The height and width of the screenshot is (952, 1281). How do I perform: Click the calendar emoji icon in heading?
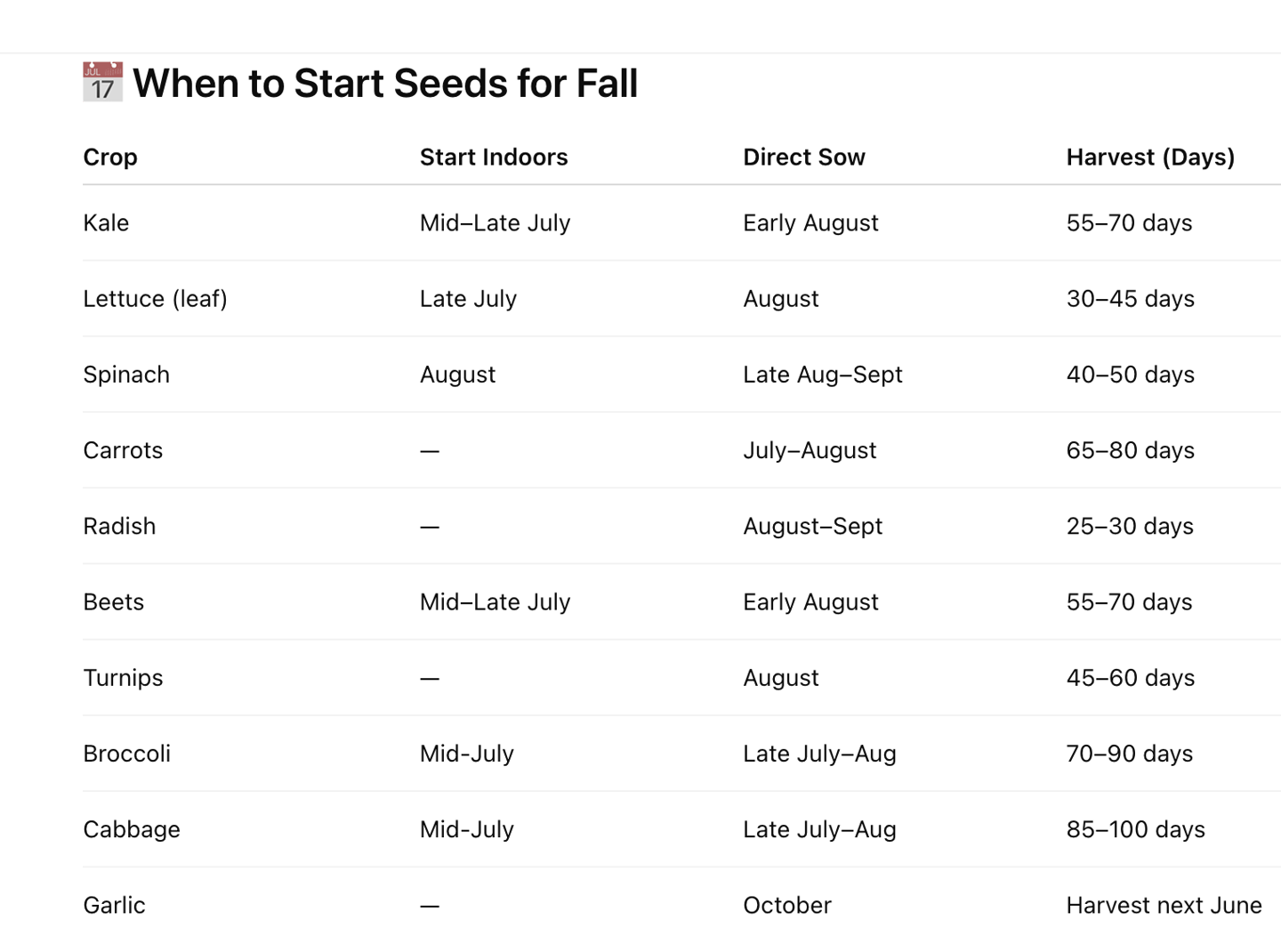[x=102, y=82]
